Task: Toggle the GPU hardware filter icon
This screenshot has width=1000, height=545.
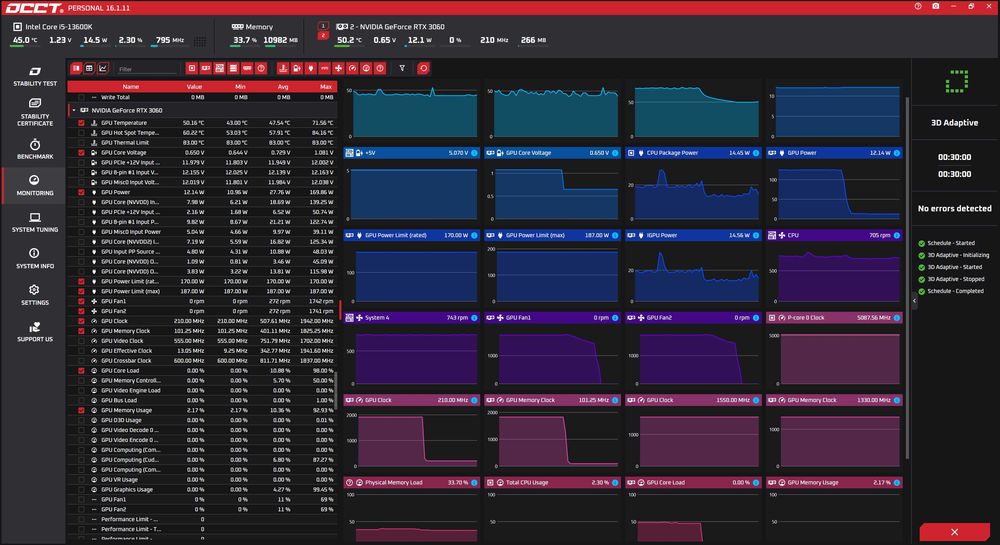Action: click(x=205, y=68)
